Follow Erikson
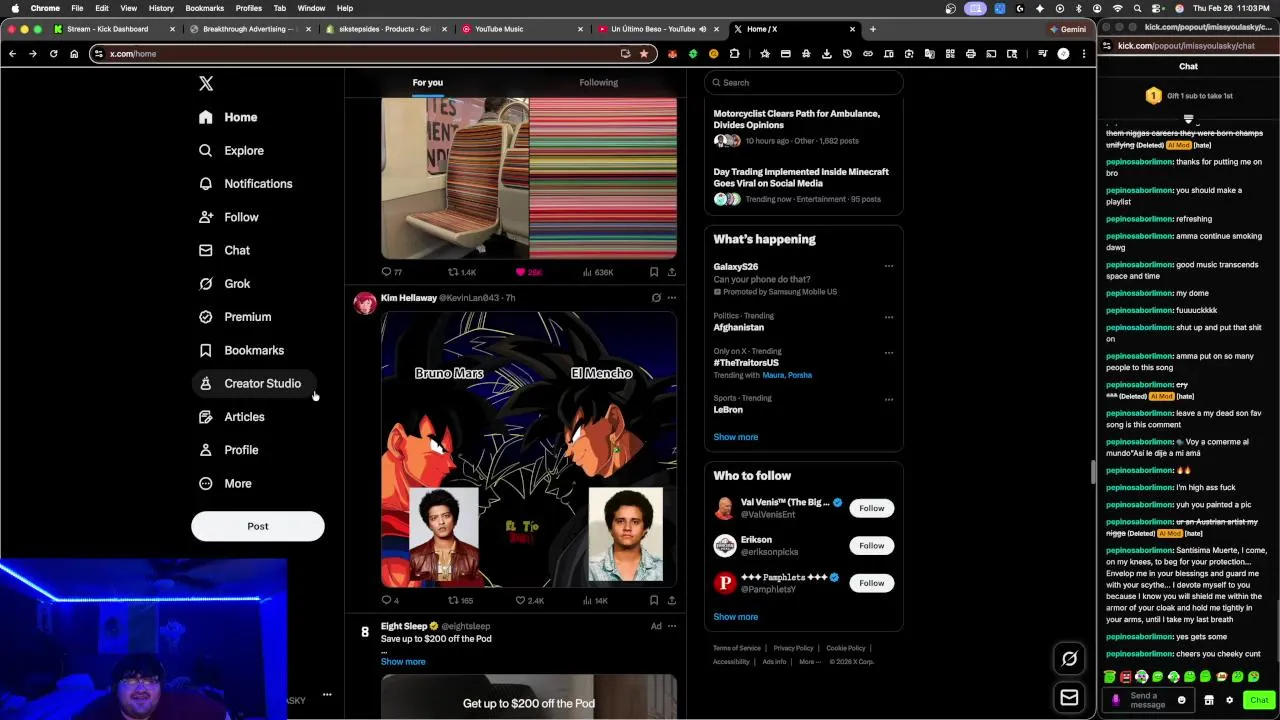 (872, 546)
